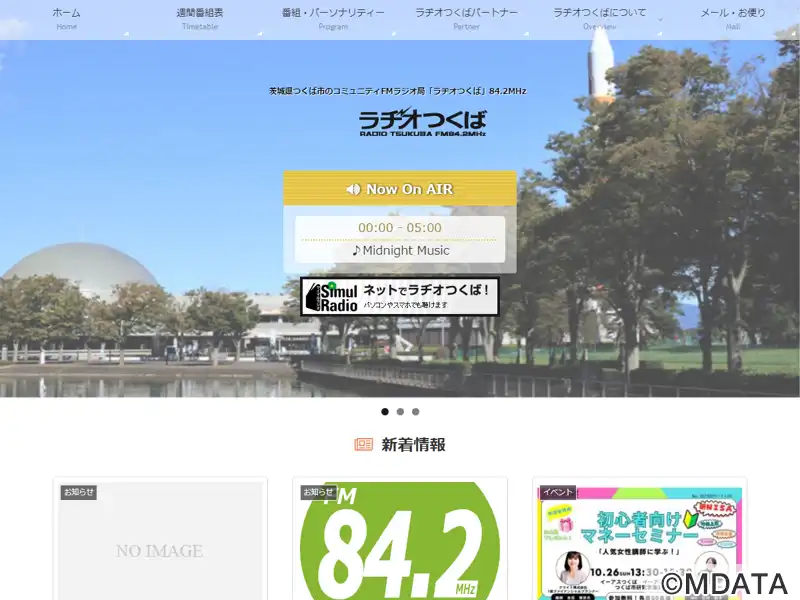This screenshot has height=600, width=800.
Task: Expand the chevron beside ラヂオつくばについて
Action: click(660, 19)
